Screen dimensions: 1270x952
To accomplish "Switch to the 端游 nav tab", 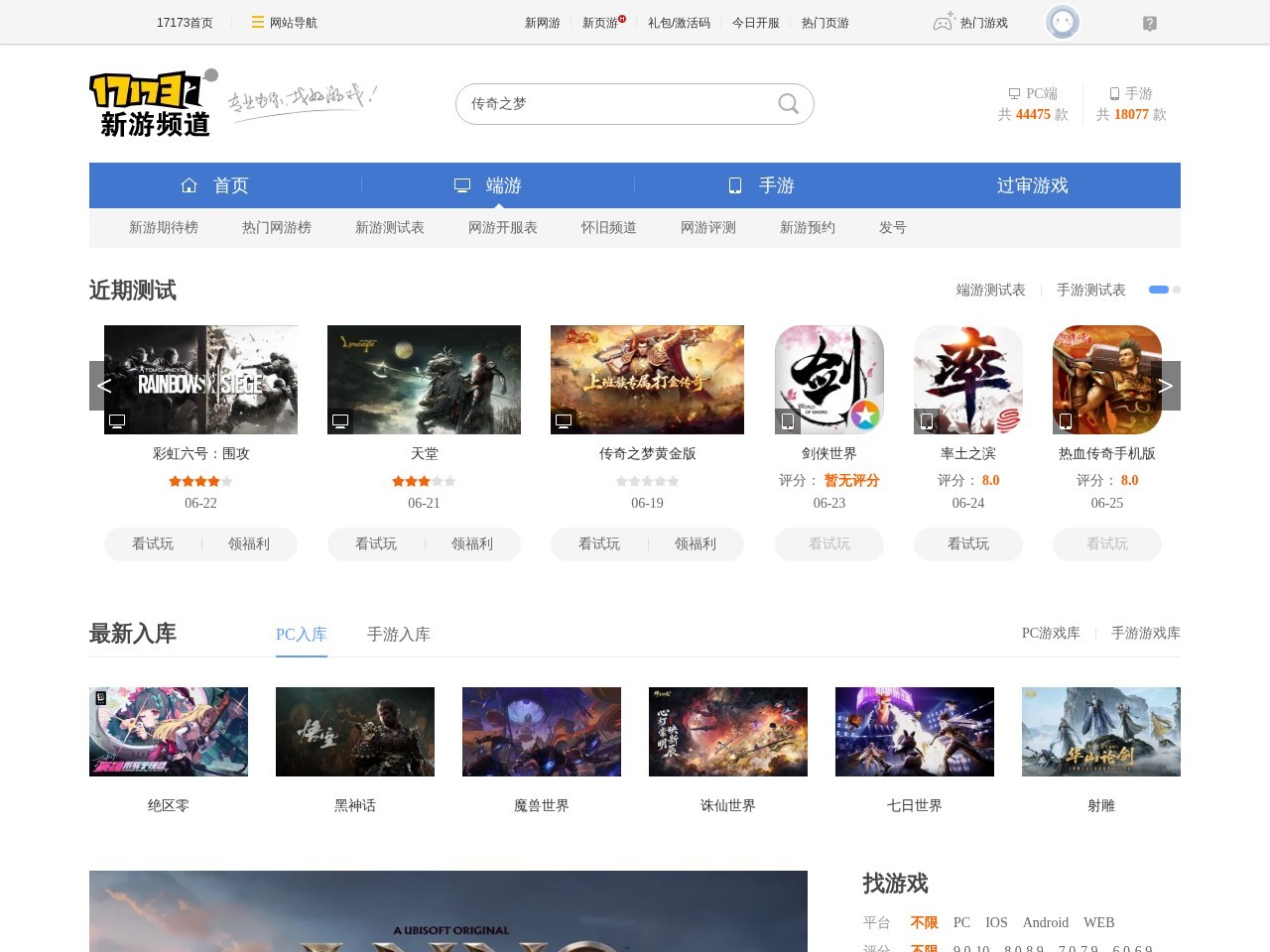I will (498, 185).
